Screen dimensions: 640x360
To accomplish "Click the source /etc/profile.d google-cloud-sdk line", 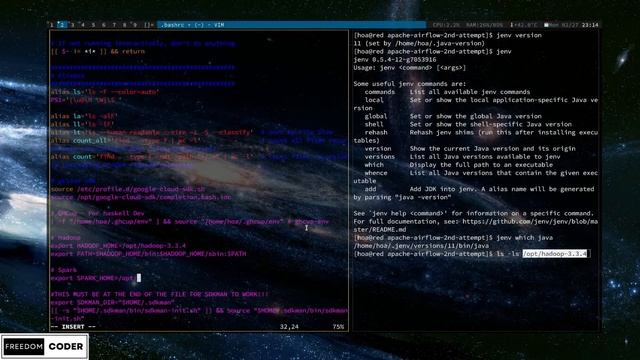I will coord(128,189).
